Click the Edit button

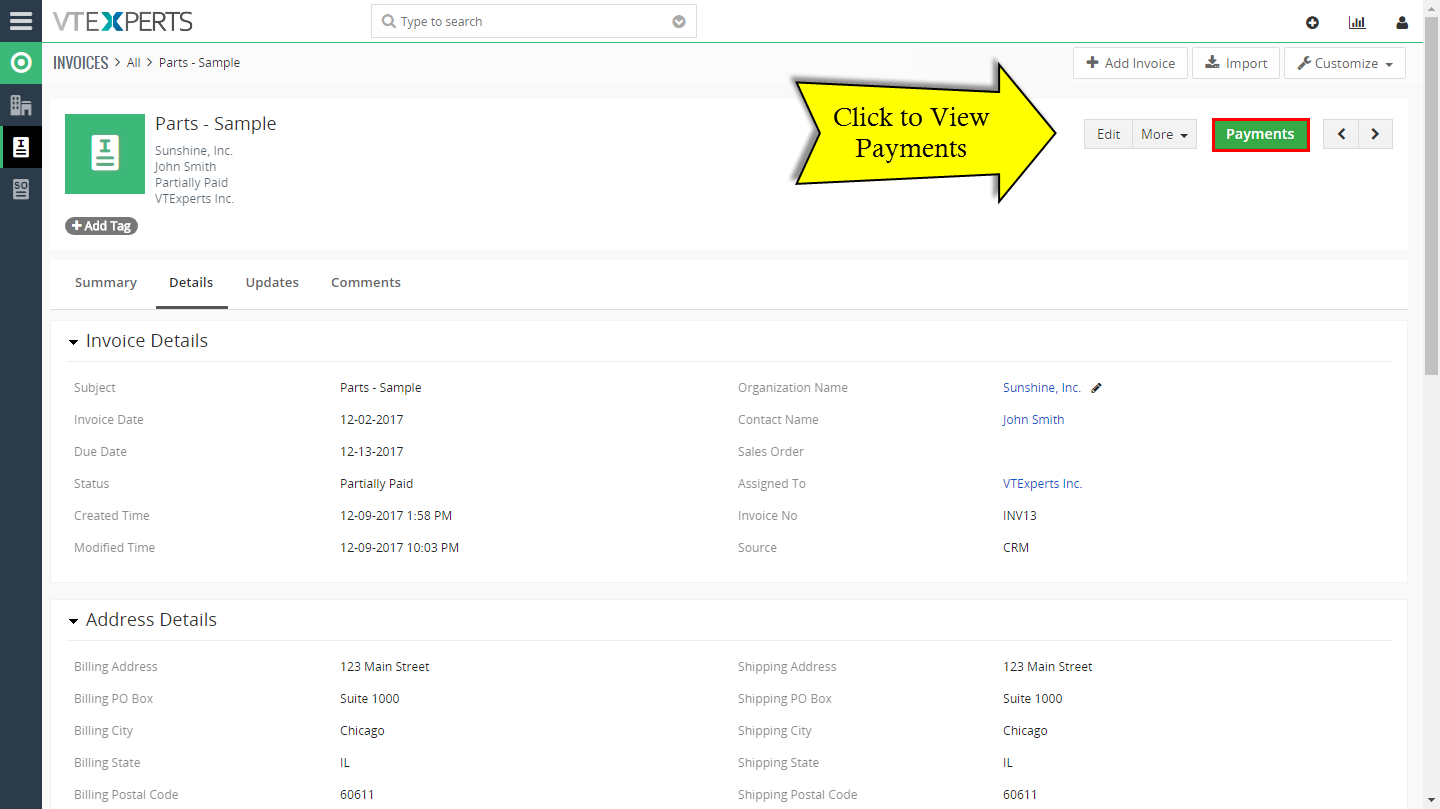pyautogui.click(x=1108, y=134)
